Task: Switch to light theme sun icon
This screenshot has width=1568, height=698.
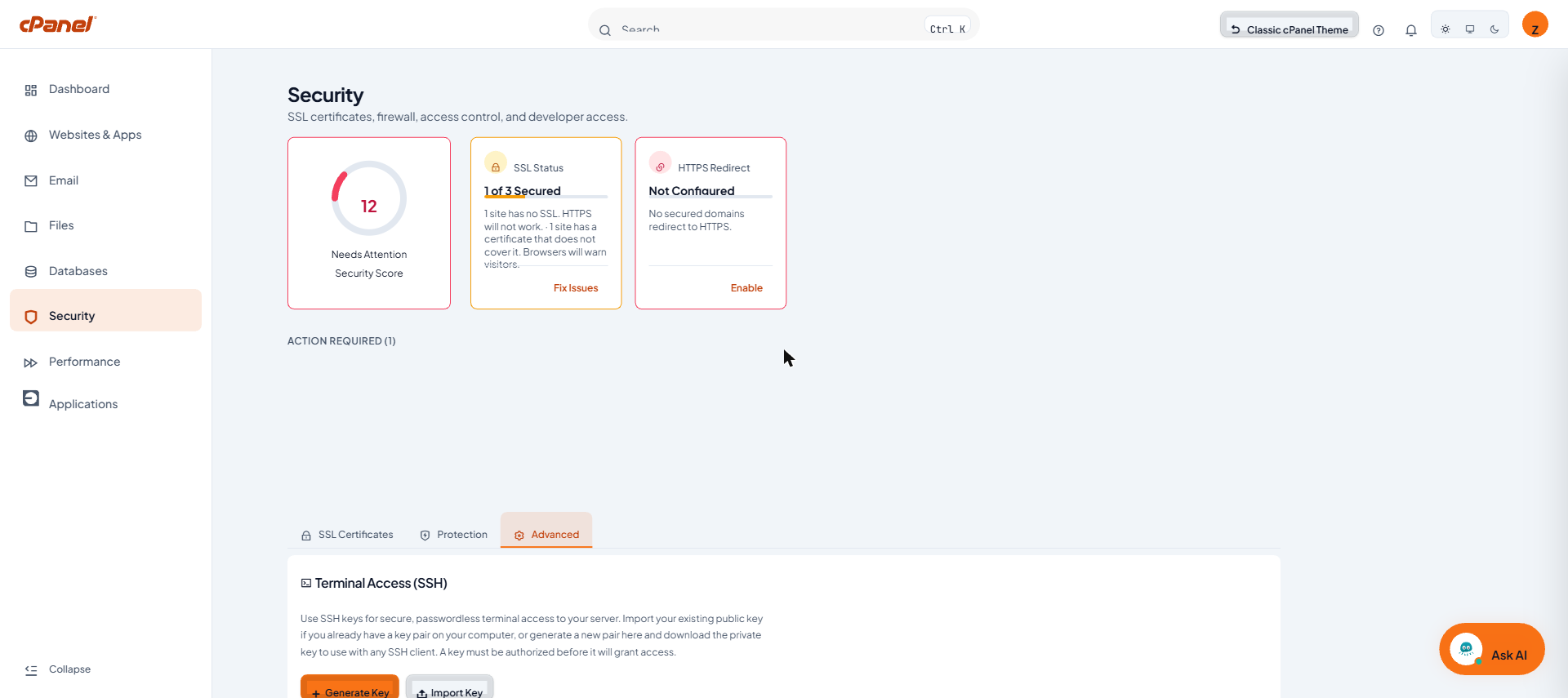Action: coord(1445,29)
